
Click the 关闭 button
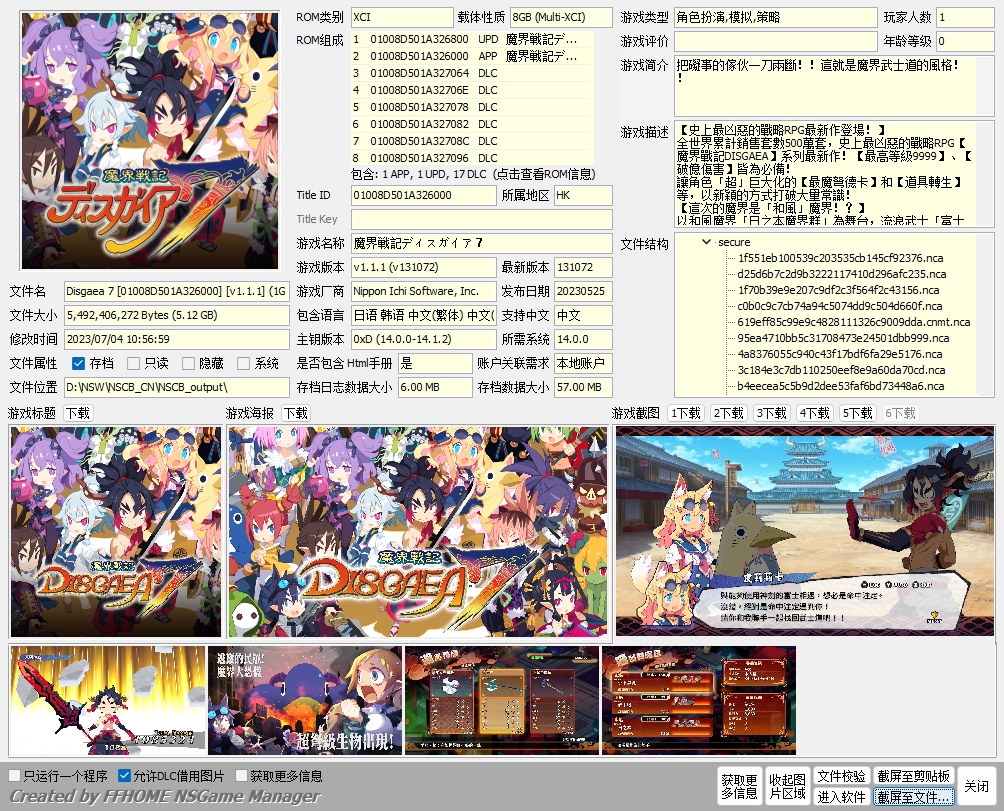[976, 786]
